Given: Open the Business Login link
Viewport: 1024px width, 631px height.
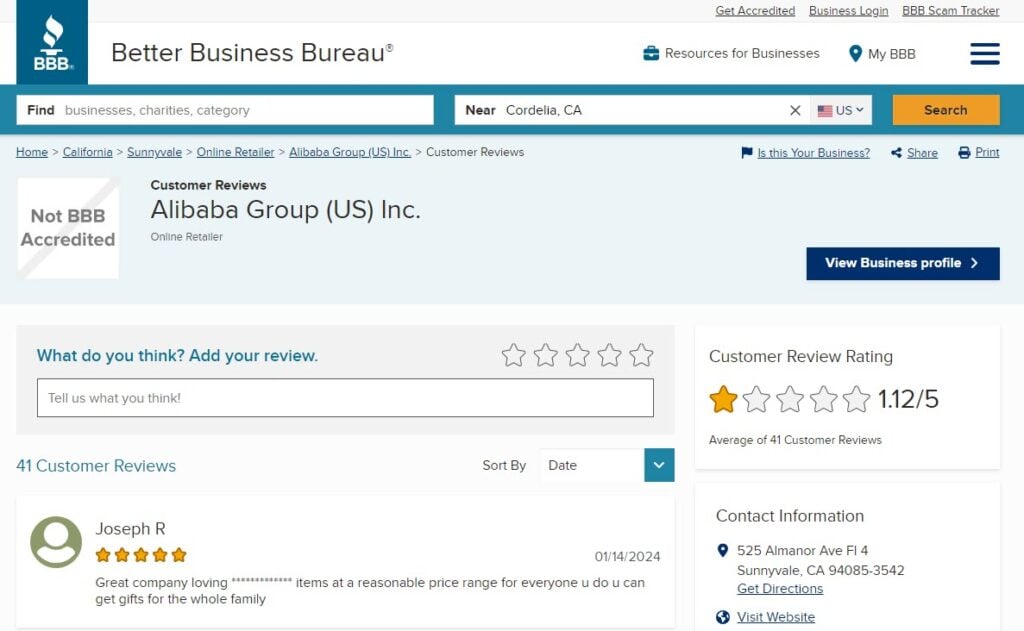Looking at the screenshot, I should pyautogui.click(x=848, y=10).
